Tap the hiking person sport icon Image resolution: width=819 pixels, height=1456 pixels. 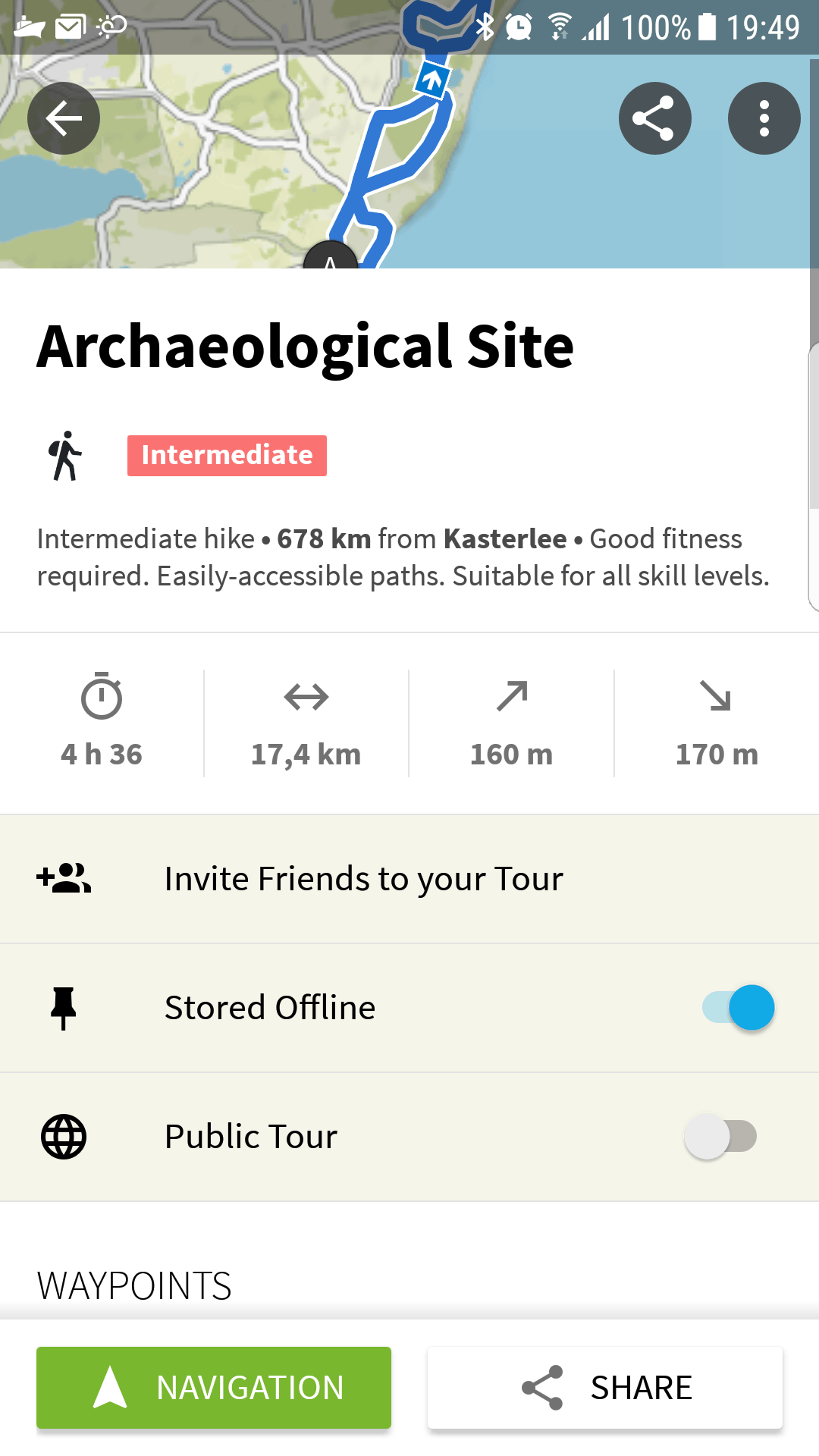click(x=65, y=456)
